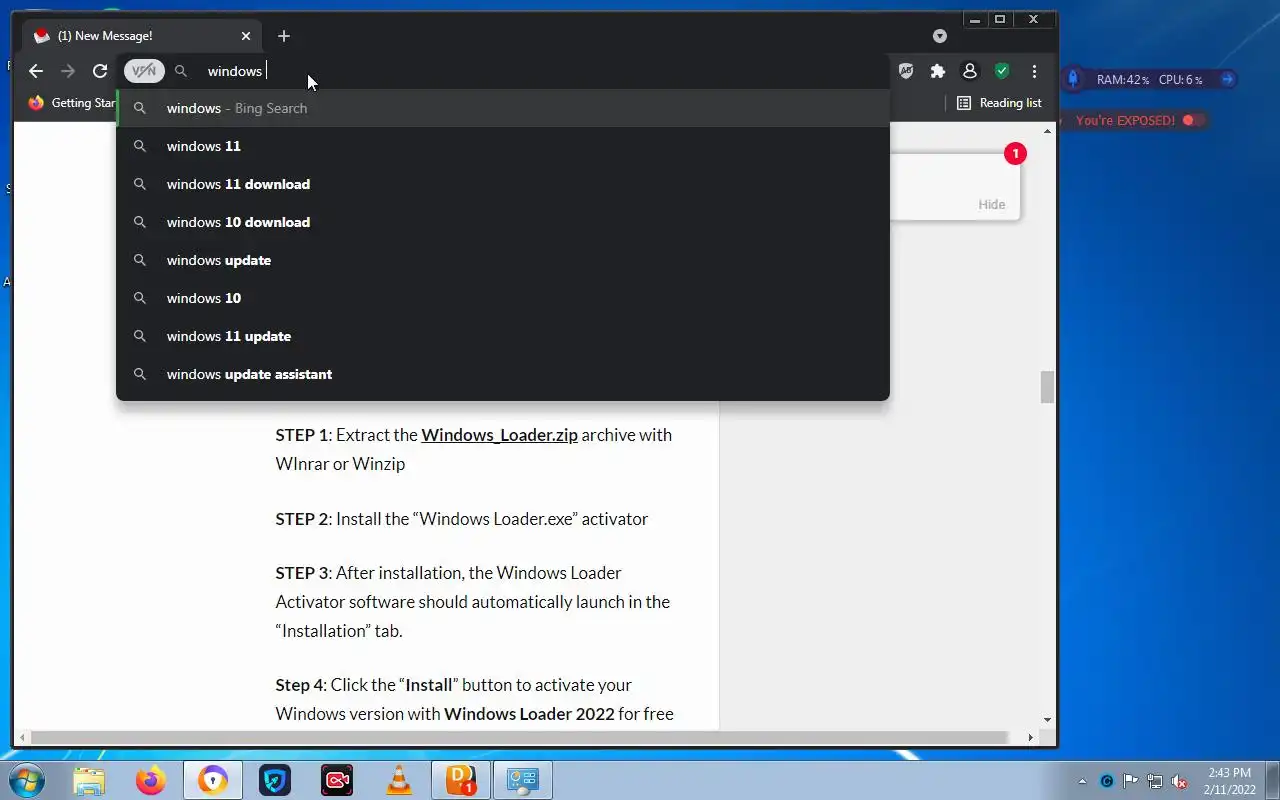The width and height of the screenshot is (1280, 800).
Task: Open the tab search dropdown arrow
Action: click(940, 36)
